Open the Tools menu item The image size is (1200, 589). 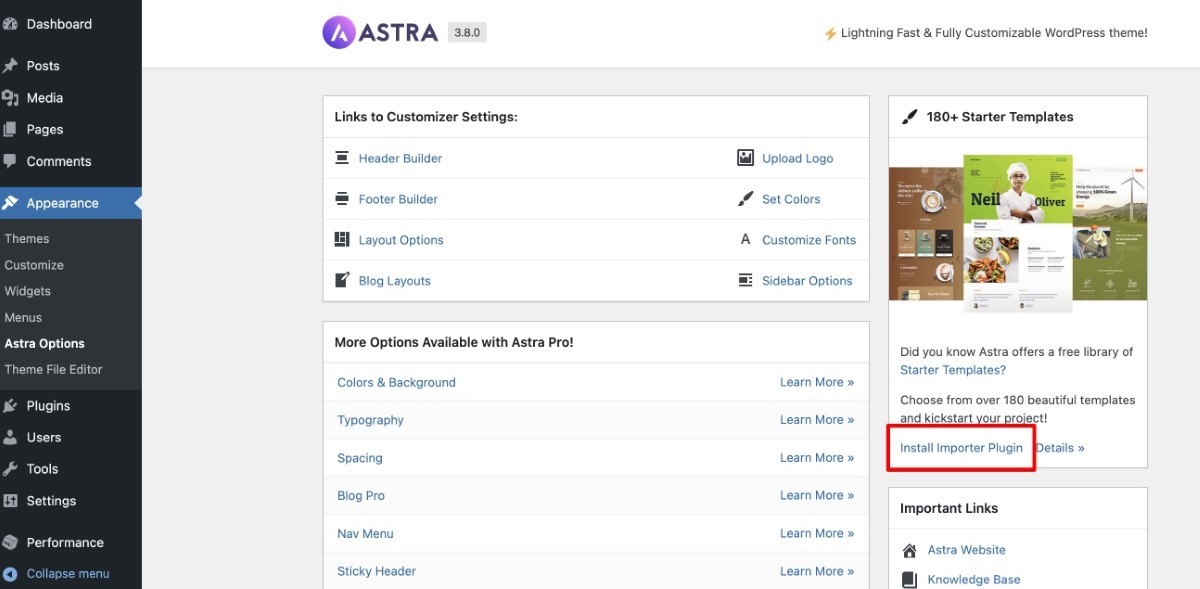(x=43, y=469)
